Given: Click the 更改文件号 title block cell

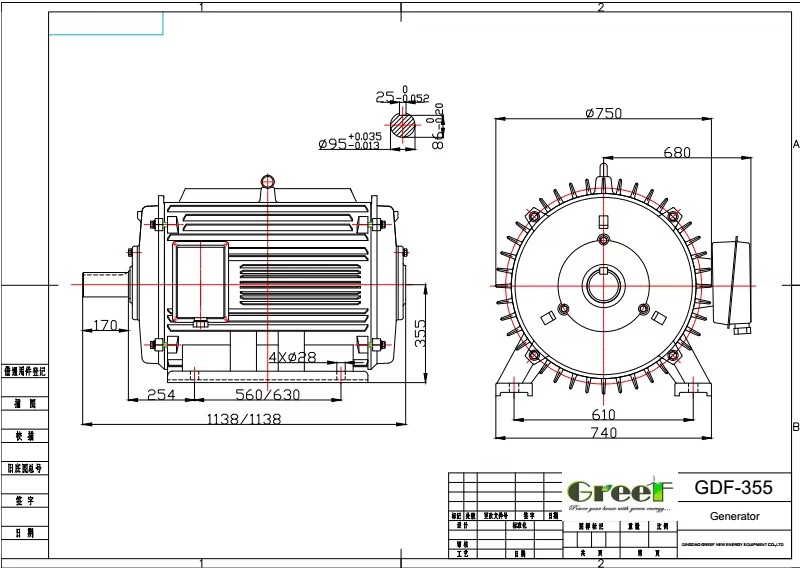Looking at the screenshot, I should coord(496,516).
